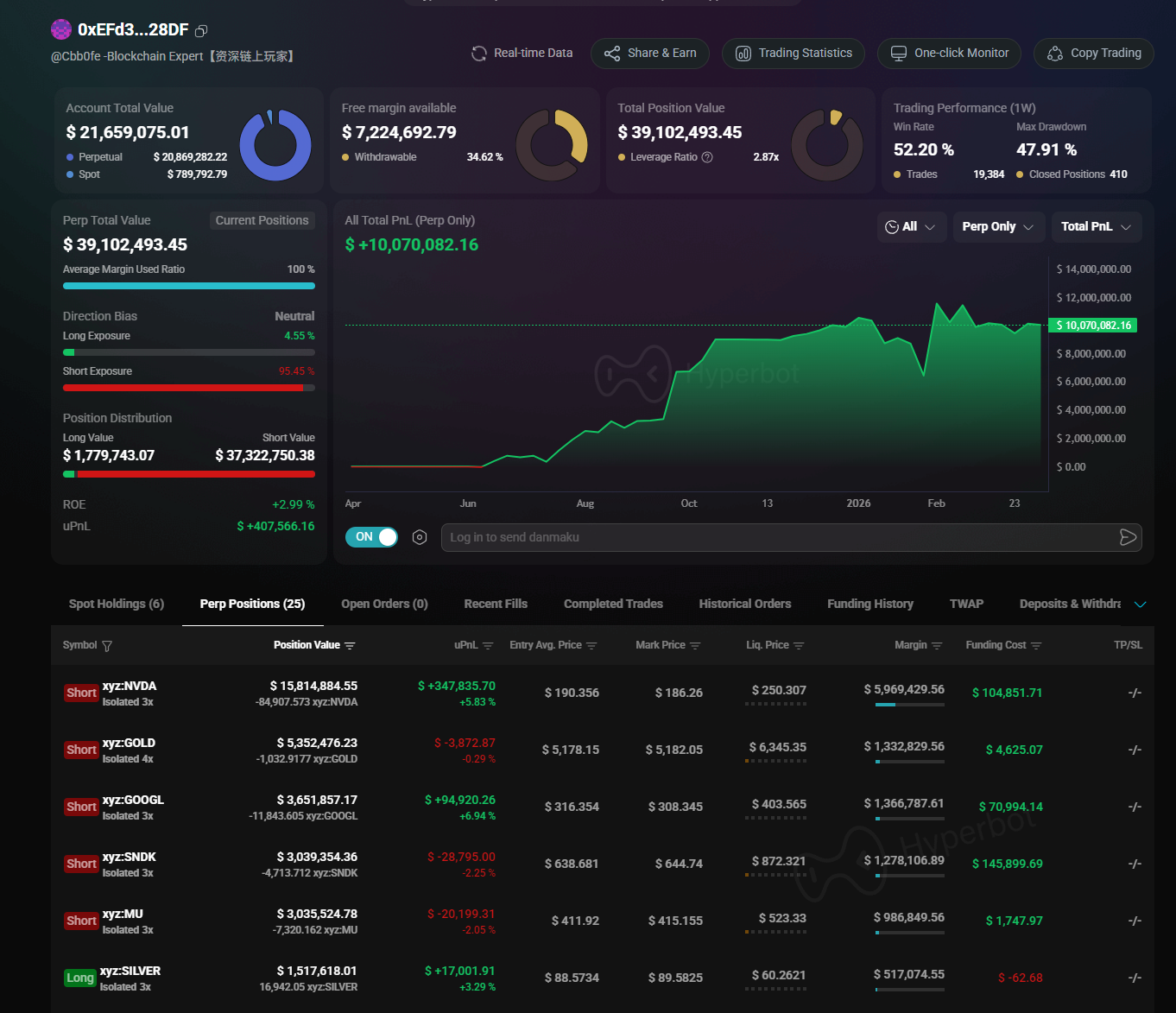
Task: Click the Copy Trading button
Action: point(1093,54)
